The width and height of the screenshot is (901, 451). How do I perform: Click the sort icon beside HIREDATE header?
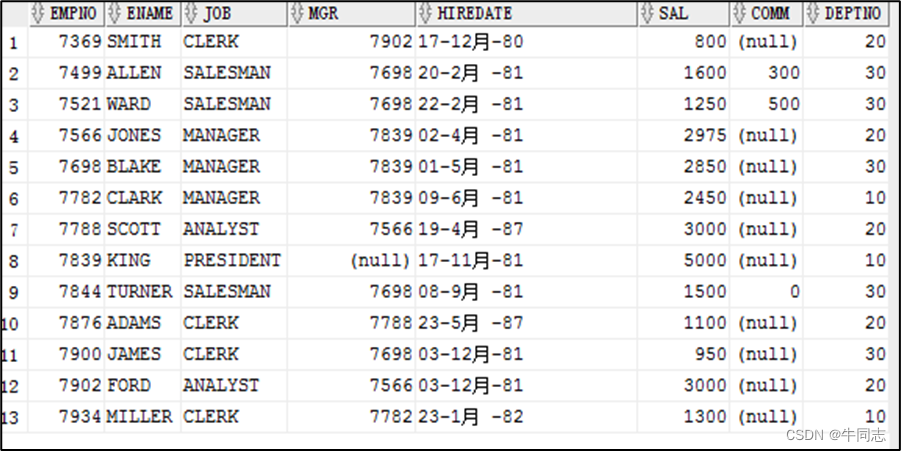pos(426,14)
